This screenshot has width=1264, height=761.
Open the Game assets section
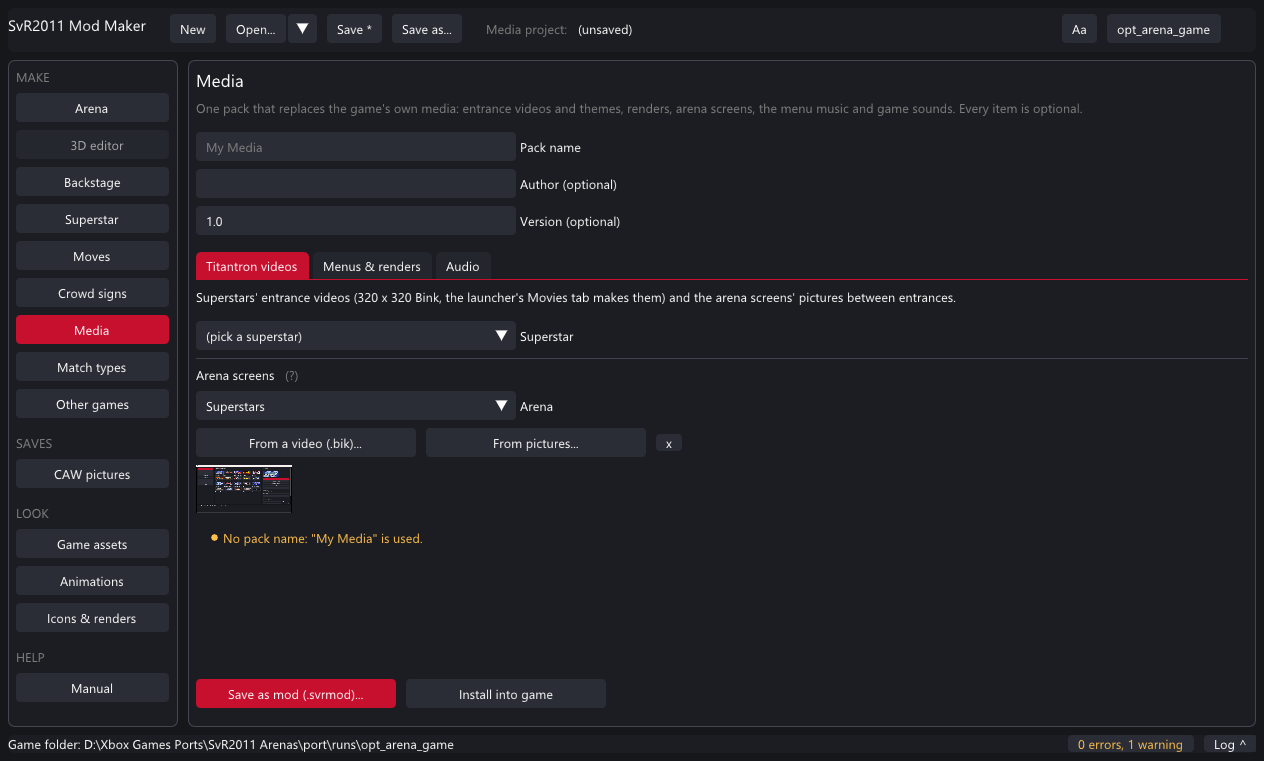click(x=92, y=544)
